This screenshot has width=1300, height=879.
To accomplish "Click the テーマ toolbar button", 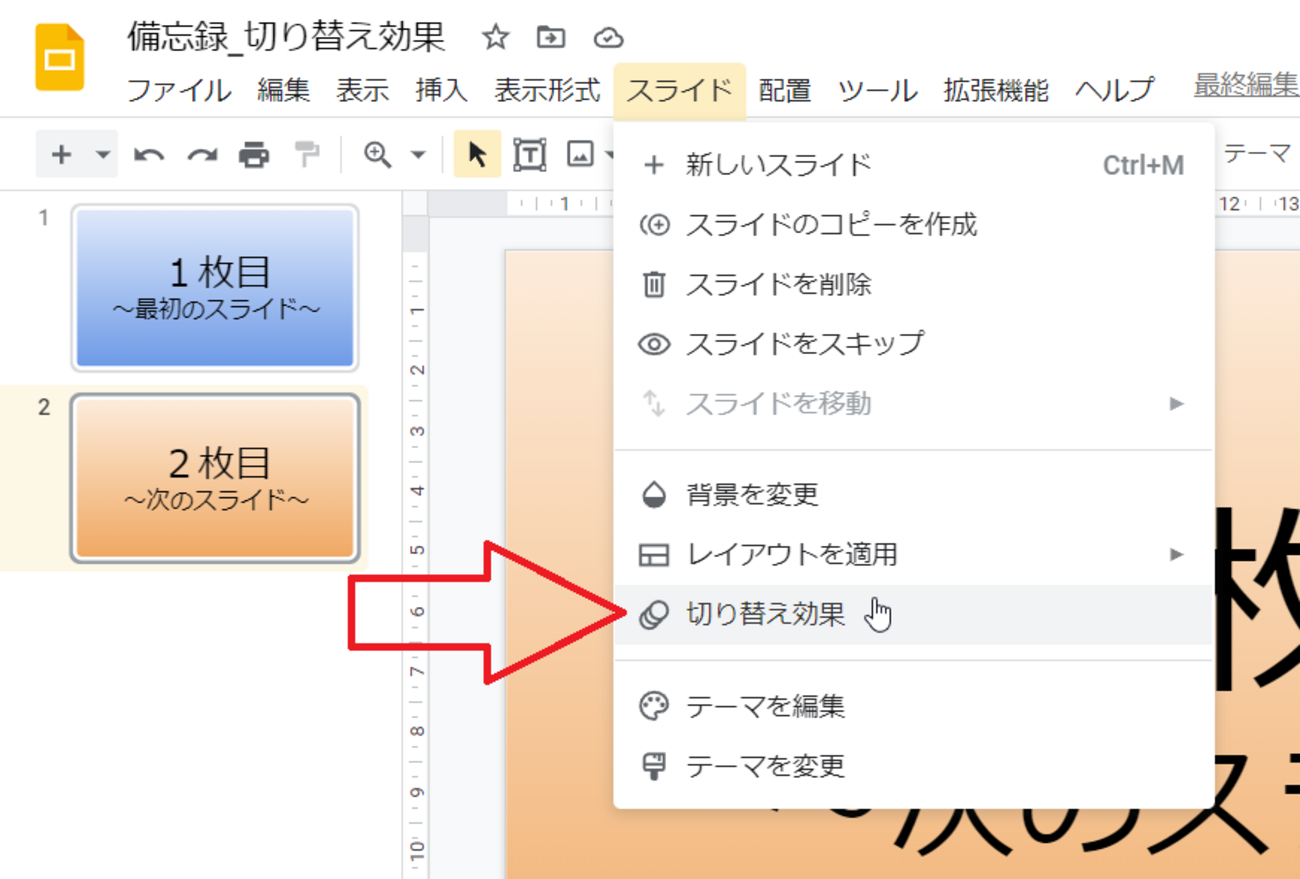I will pos(1258,154).
